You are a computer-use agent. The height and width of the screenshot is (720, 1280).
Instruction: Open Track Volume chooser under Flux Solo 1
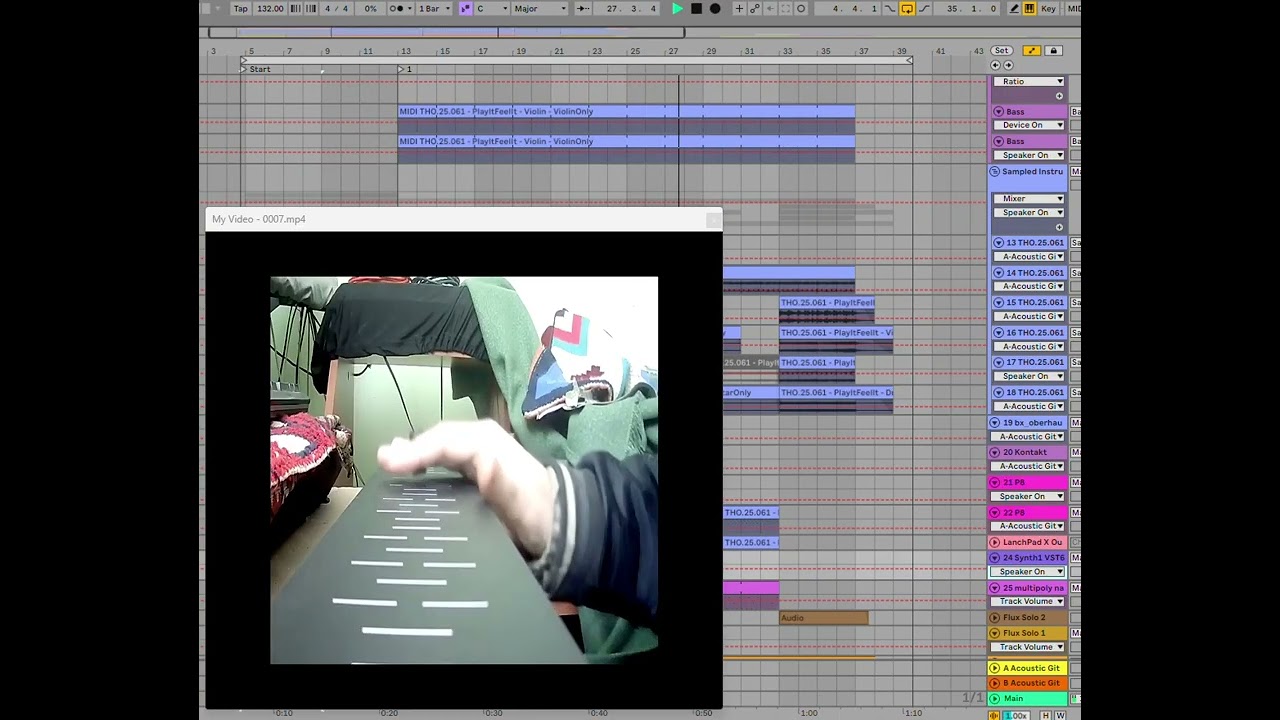click(x=1028, y=647)
